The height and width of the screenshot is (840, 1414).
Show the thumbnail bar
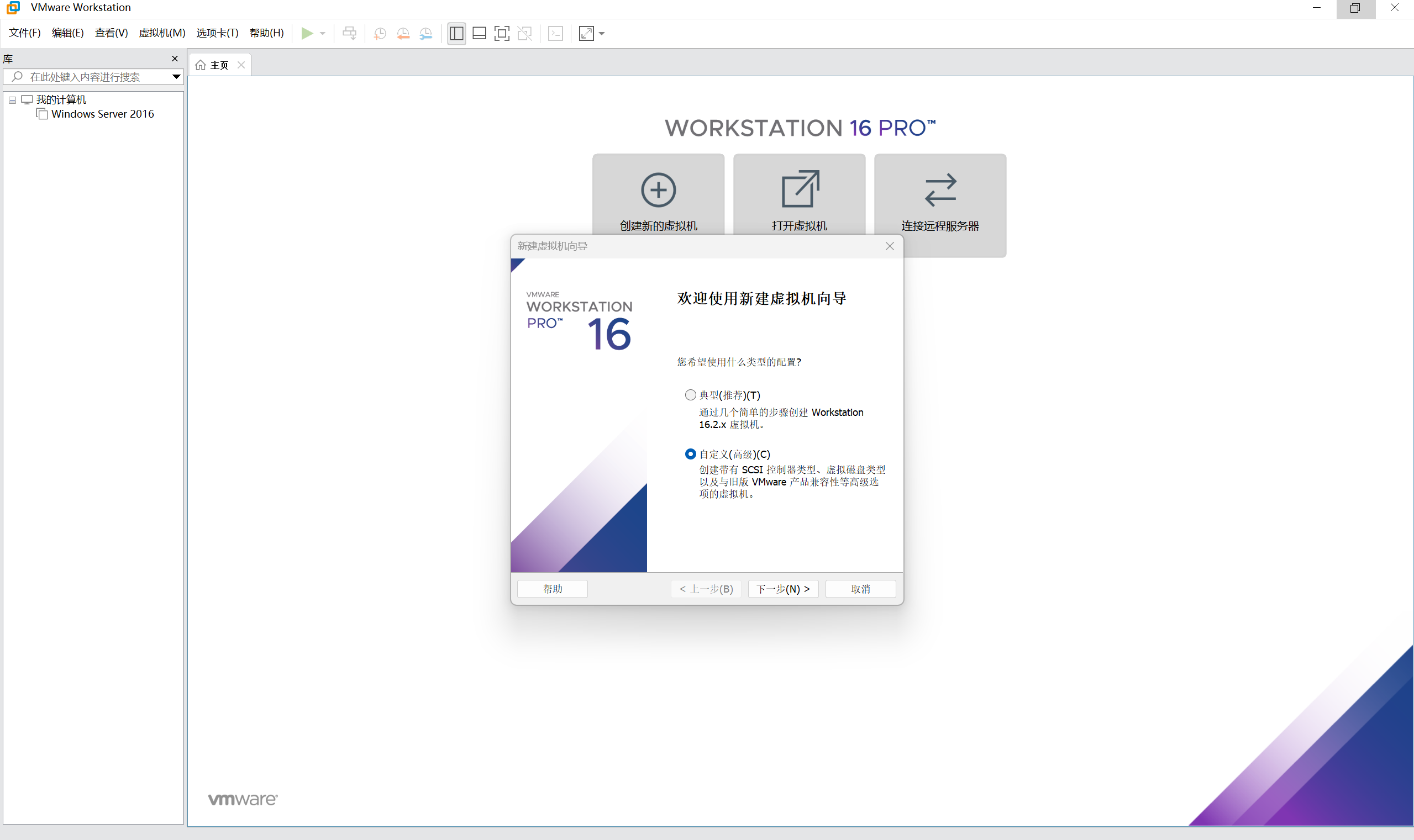coord(479,33)
